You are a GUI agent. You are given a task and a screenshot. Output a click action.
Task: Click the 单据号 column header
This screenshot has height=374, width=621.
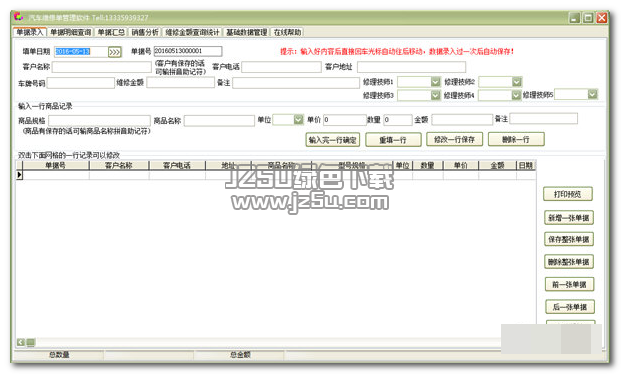[x=55, y=166]
